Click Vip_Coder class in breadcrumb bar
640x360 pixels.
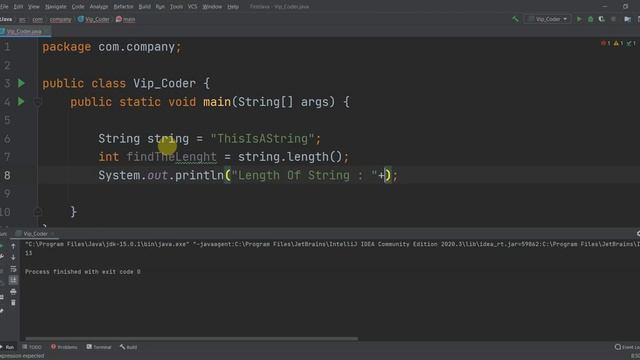click(x=94, y=19)
